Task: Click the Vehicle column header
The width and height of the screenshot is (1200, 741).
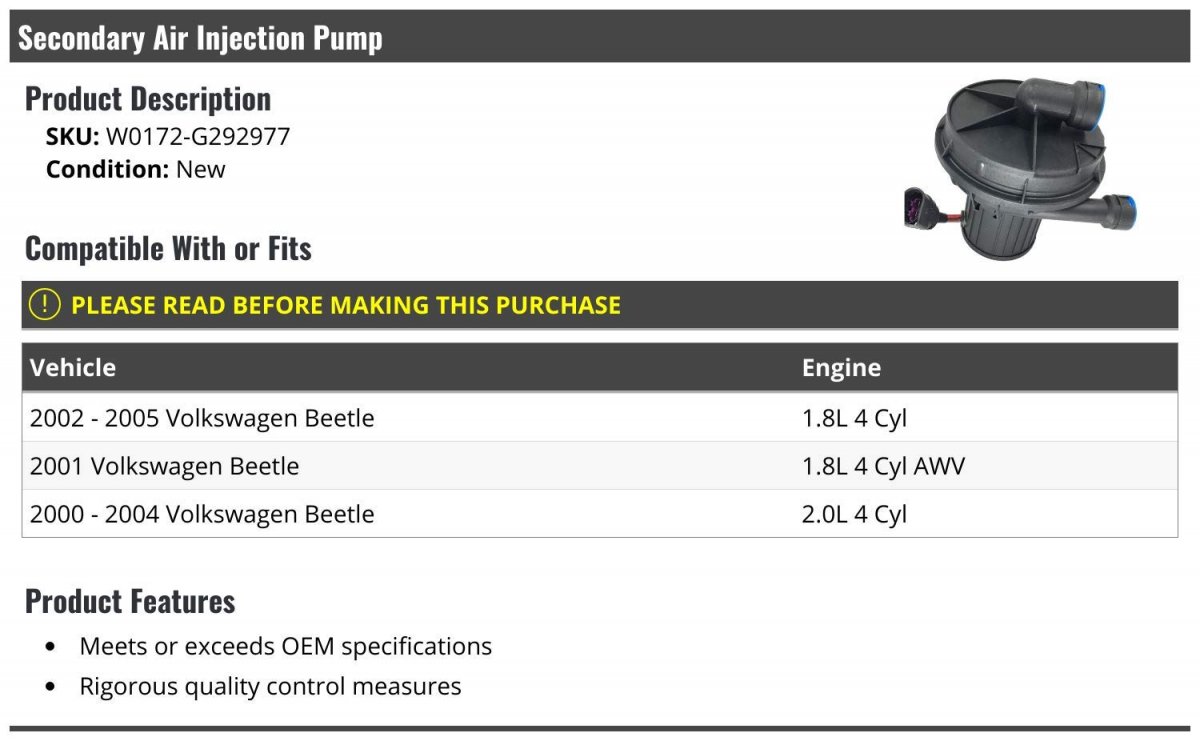Action: click(x=73, y=367)
